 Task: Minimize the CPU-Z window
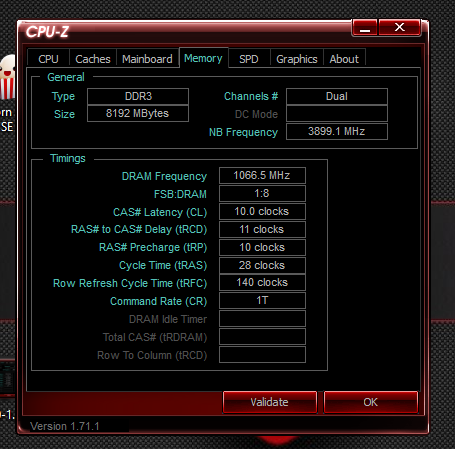pyautogui.click(x=365, y=27)
